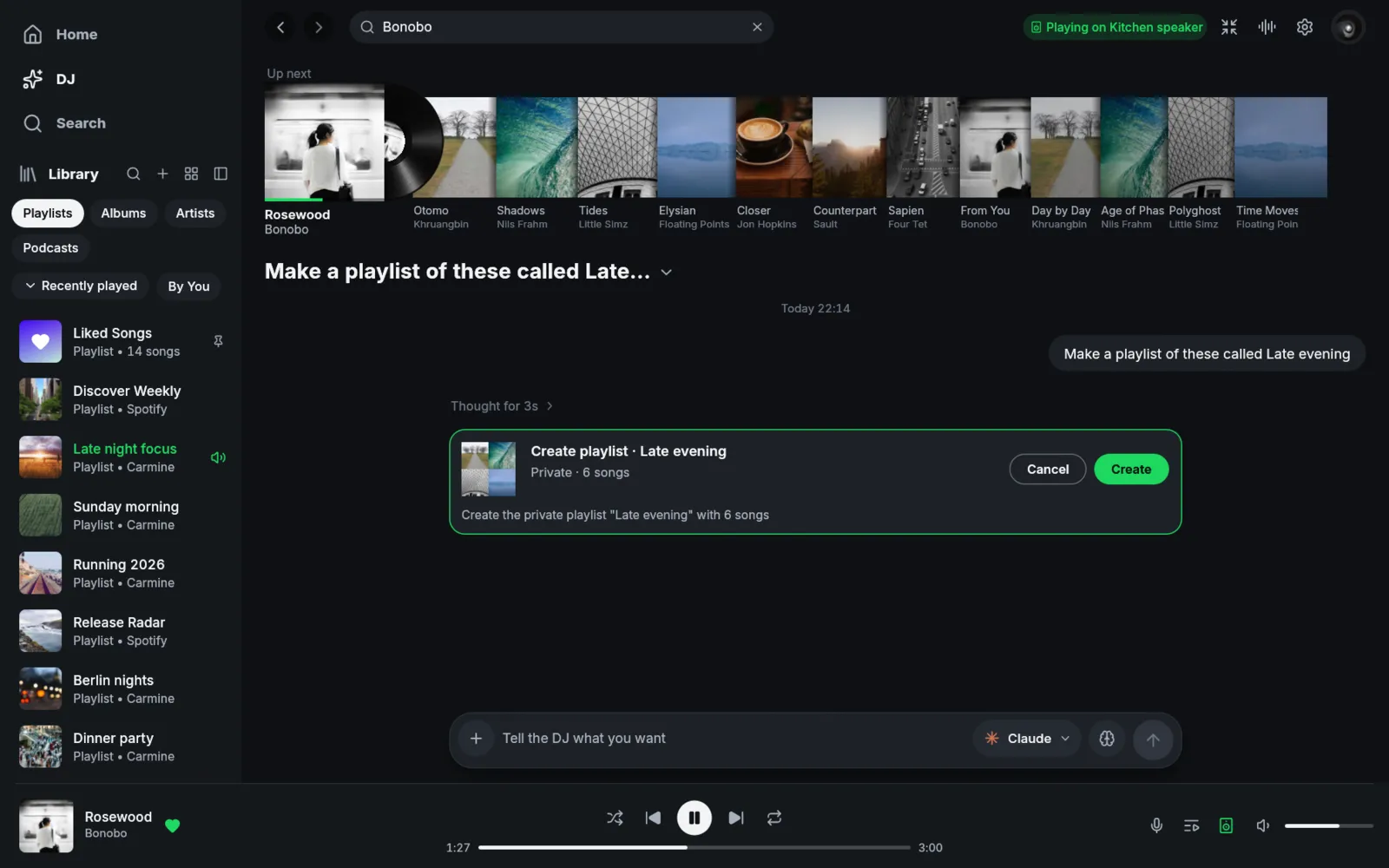The image size is (1389, 868).
Task: Collapse the library sidebar panel
Action: [x=221, y=174]
